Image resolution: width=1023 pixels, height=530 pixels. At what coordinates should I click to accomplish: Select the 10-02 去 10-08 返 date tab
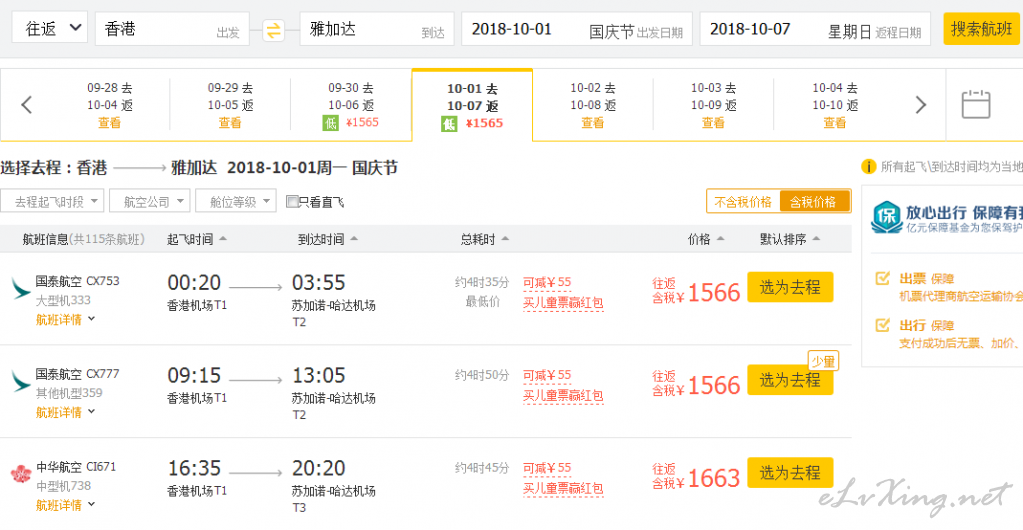(592, 104)
